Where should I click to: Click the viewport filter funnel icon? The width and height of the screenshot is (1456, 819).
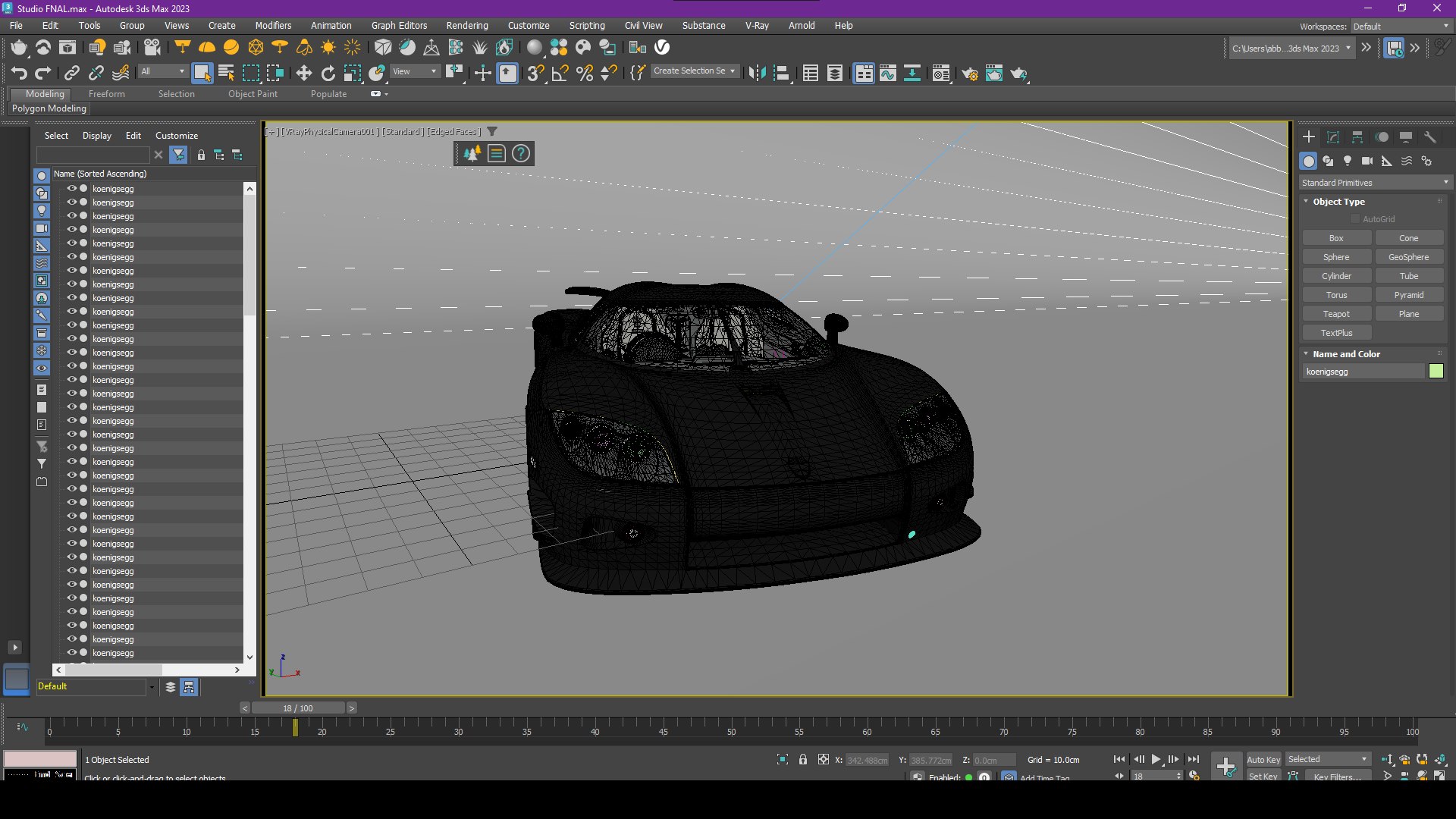[x=492, y=131]
